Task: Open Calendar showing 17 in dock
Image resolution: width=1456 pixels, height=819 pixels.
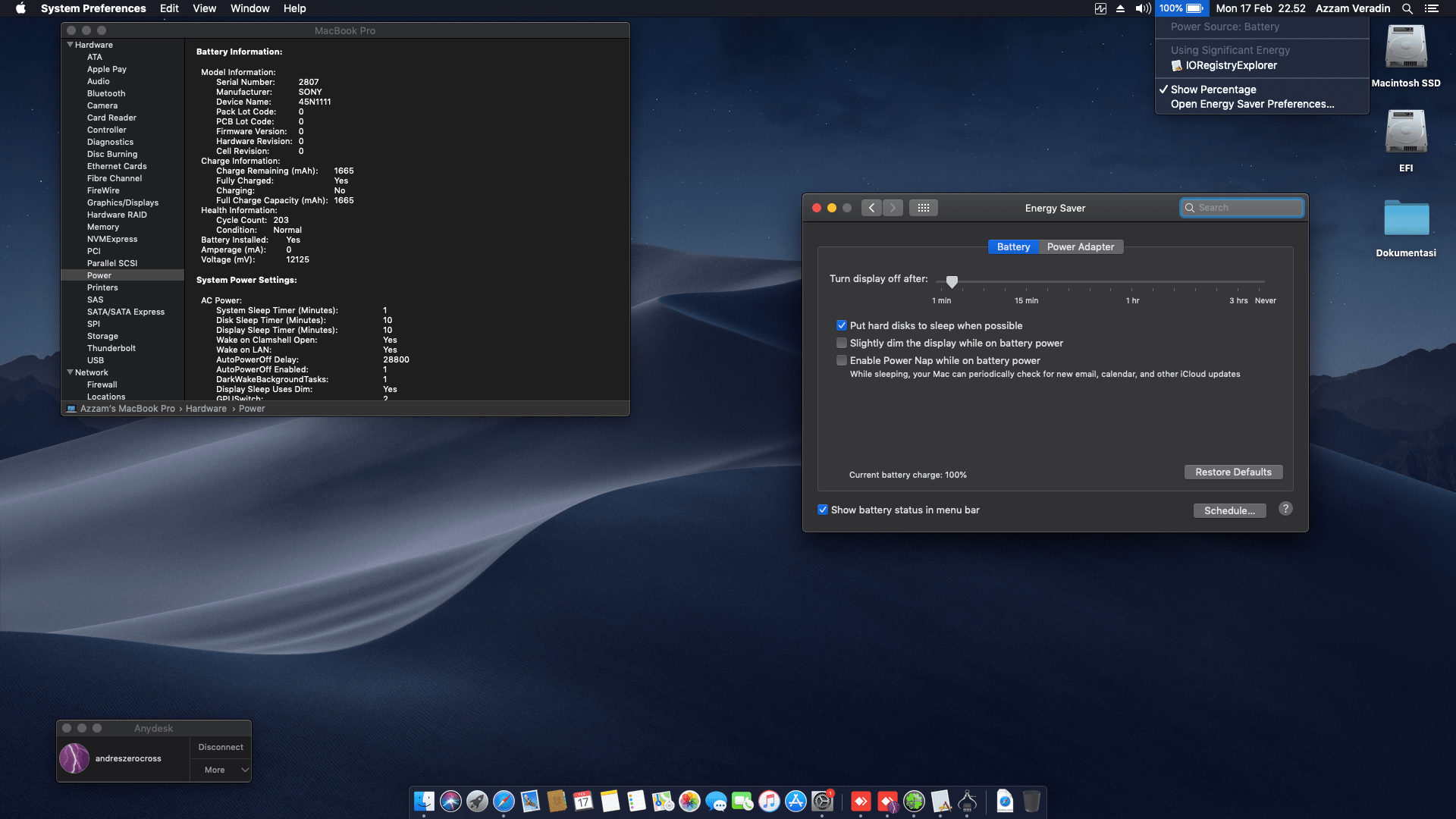Action: 583,801
